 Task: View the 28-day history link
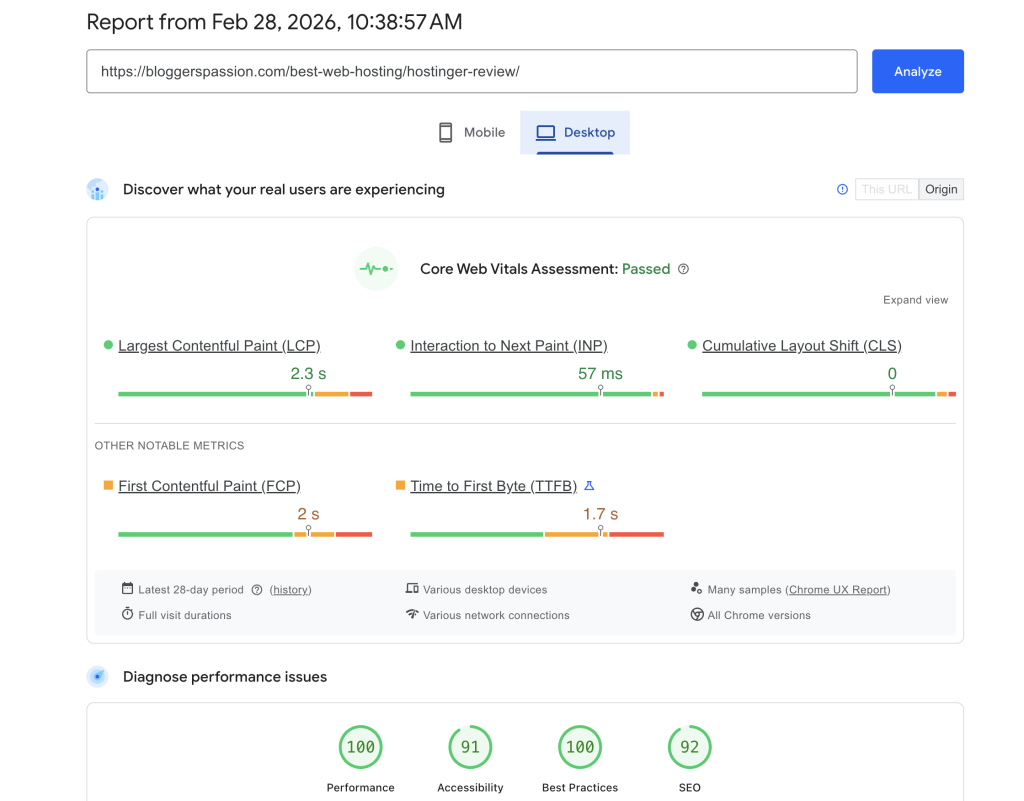click(x=291, y=589)
